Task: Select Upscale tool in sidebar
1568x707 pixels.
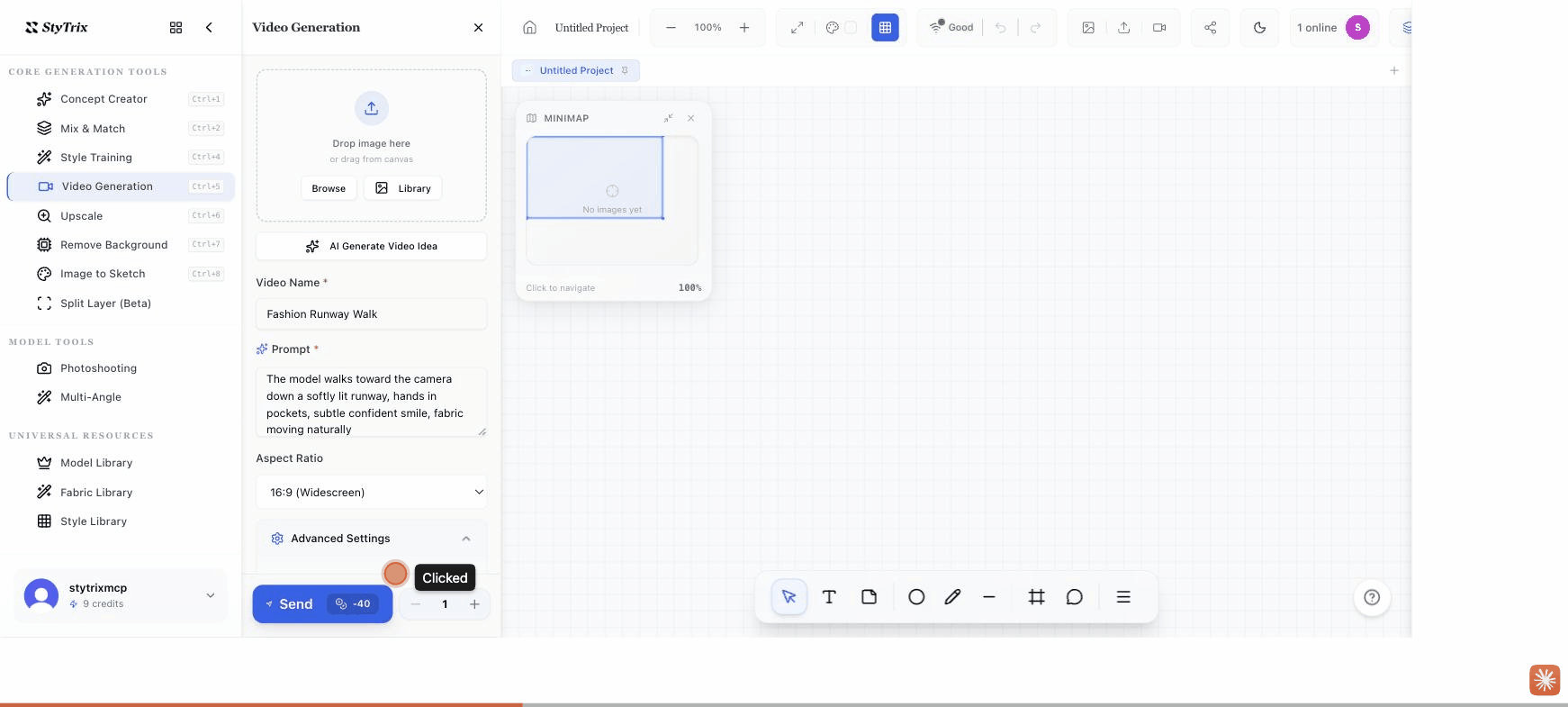Action: coord(121,216)
